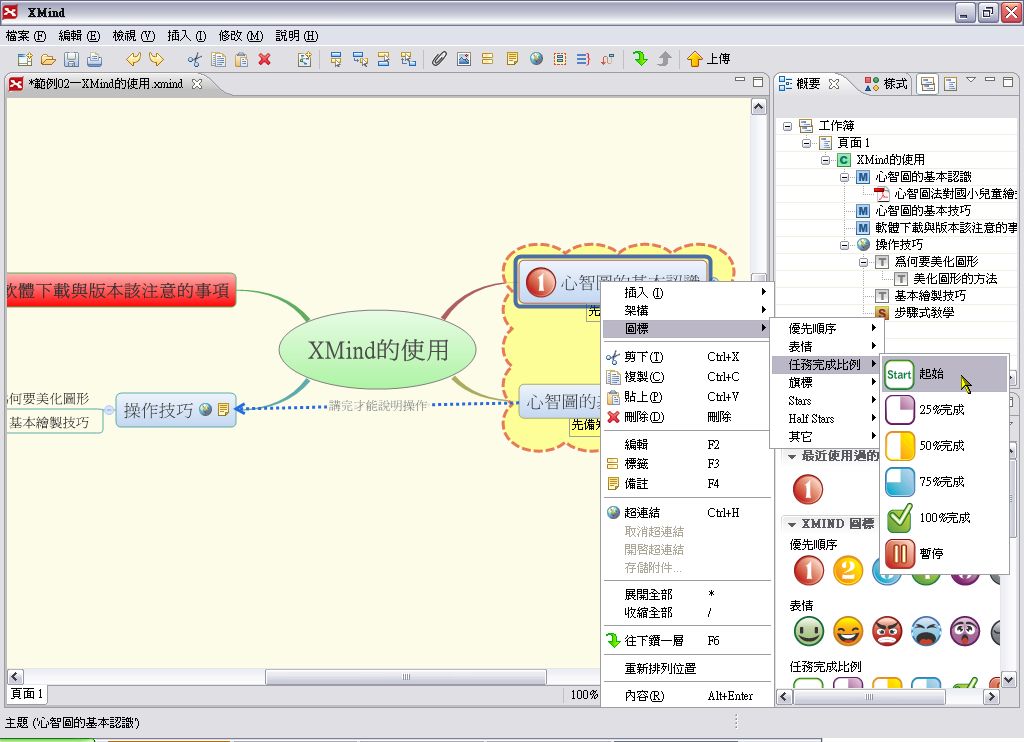Click the Cut scissors toolbar icon

coord(195,59)
